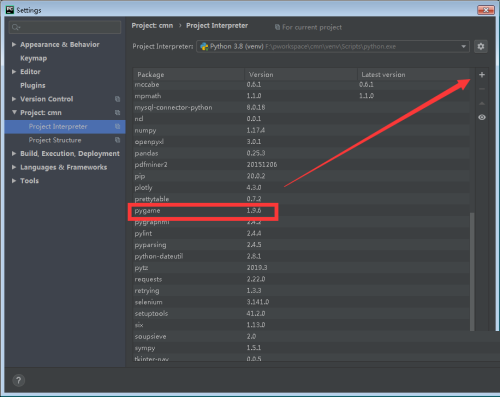
Task: Open the interpreter gear settings icon
Action: tap(481, 46)
